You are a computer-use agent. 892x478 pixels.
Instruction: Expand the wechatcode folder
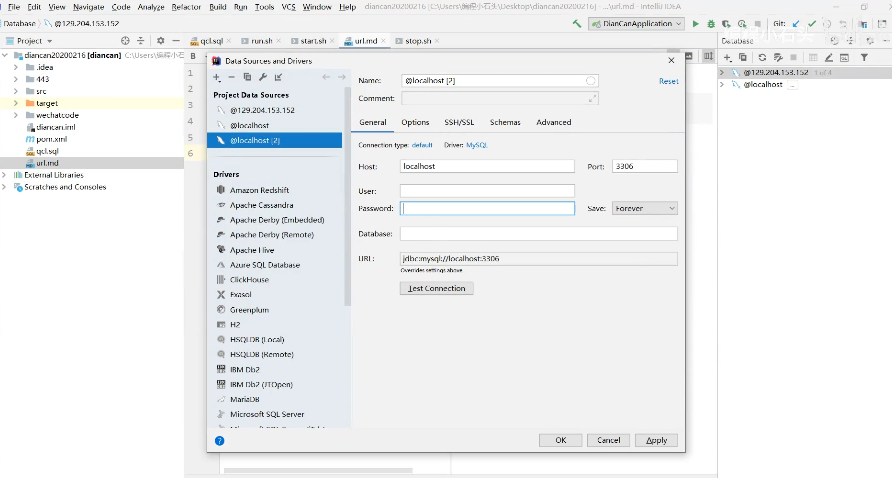tap(16, 115)
